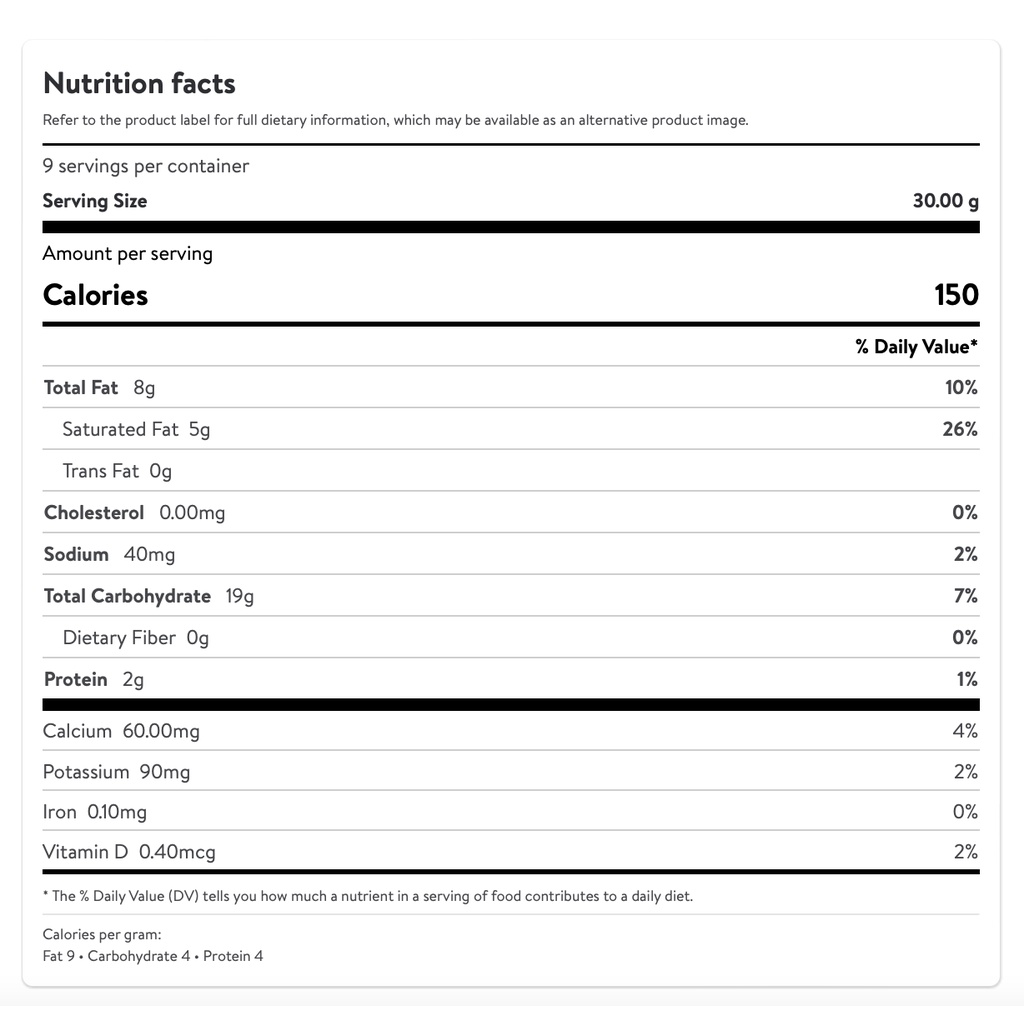This screenshot has height=1024, width=1024.
Task: Click the 30.00 g serving size value
Action: 945,201
